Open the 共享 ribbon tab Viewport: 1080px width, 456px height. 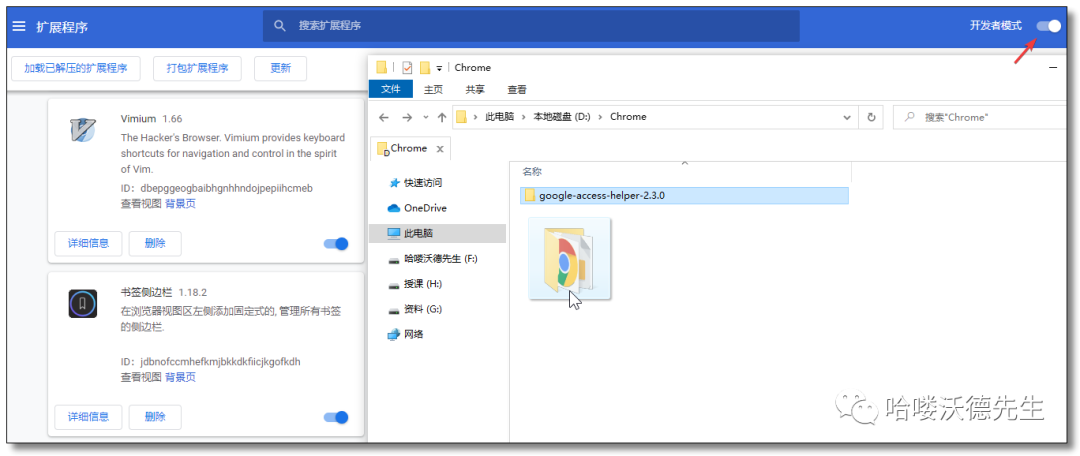tap(475, 90)
